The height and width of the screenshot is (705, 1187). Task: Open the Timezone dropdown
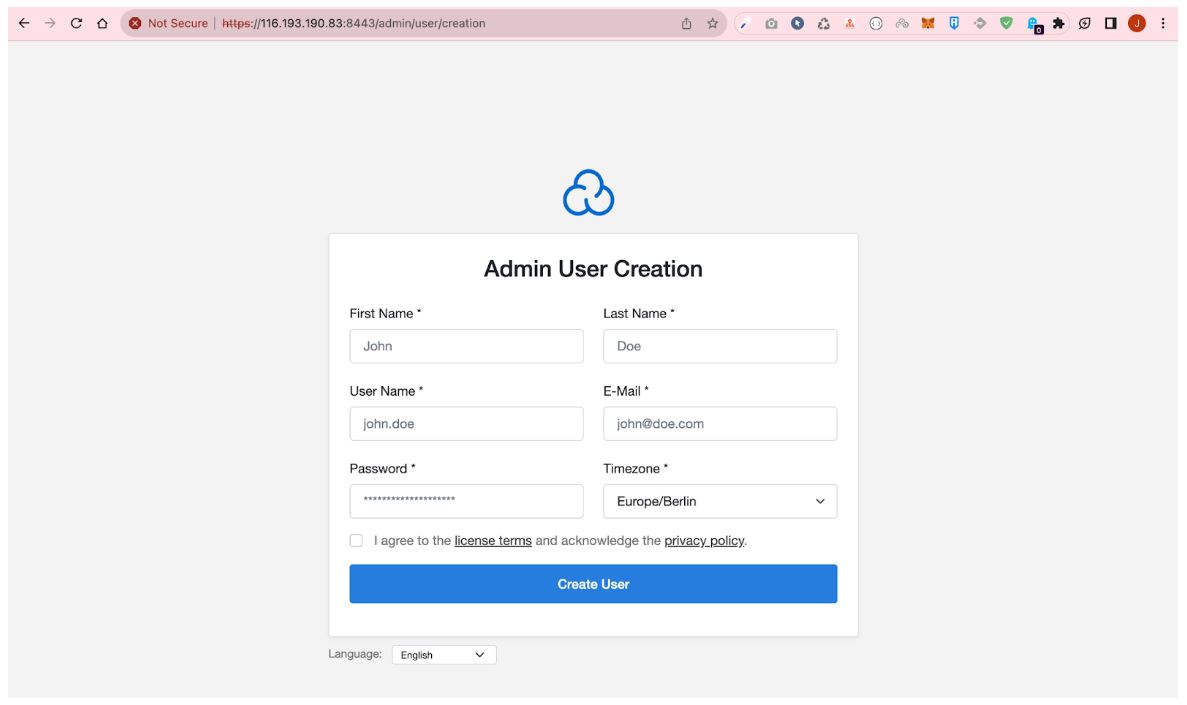point(720,501)
